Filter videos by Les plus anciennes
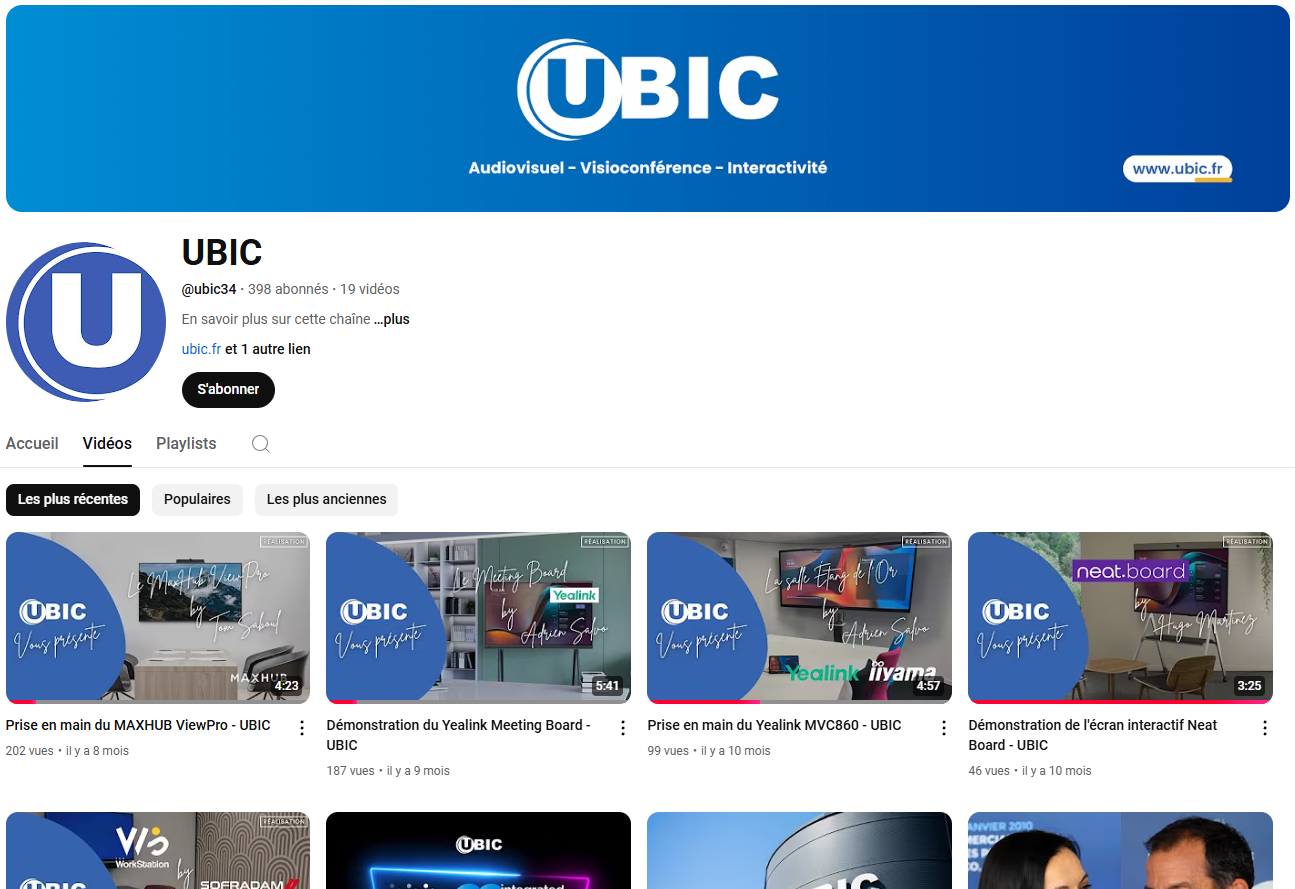 (327, 499)
